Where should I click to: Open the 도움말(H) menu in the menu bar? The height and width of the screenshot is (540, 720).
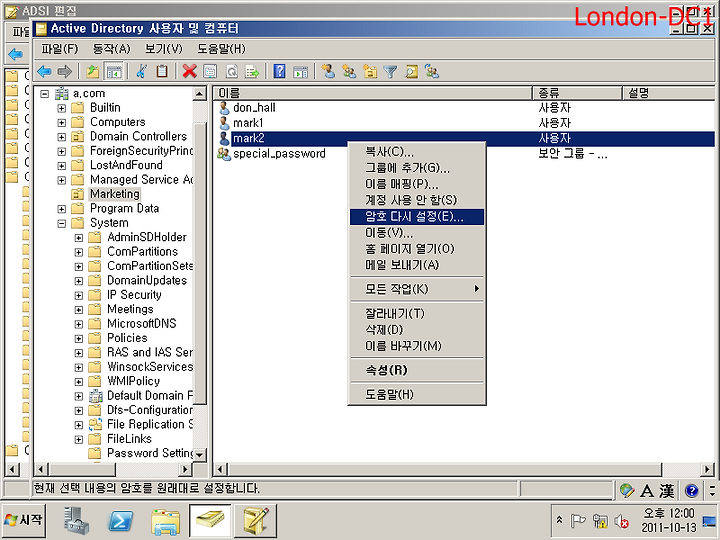[x=221, y=49]
